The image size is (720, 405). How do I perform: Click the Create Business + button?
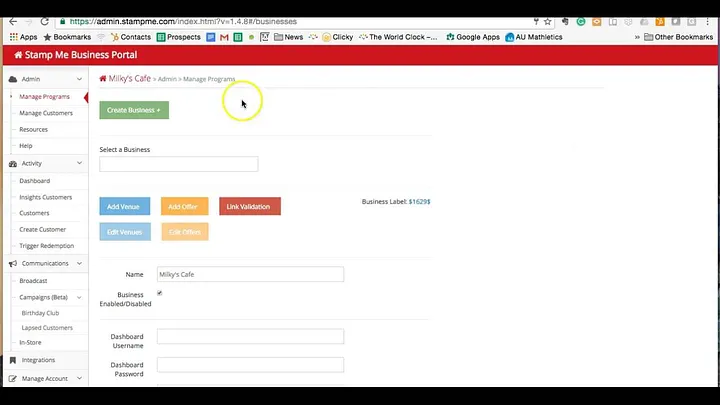(x=134, y=110)
